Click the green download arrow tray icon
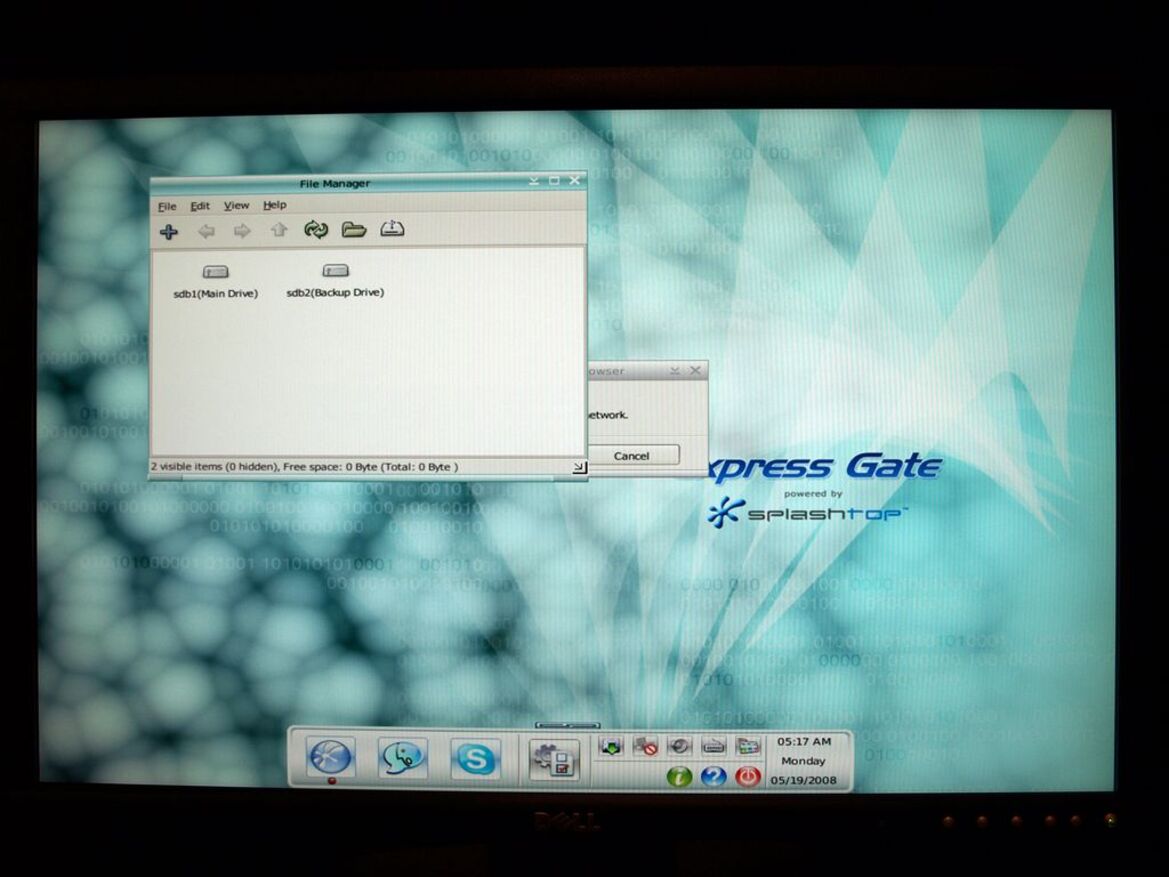This screenshot has width=1169, height=877. (x=611, y=746)
